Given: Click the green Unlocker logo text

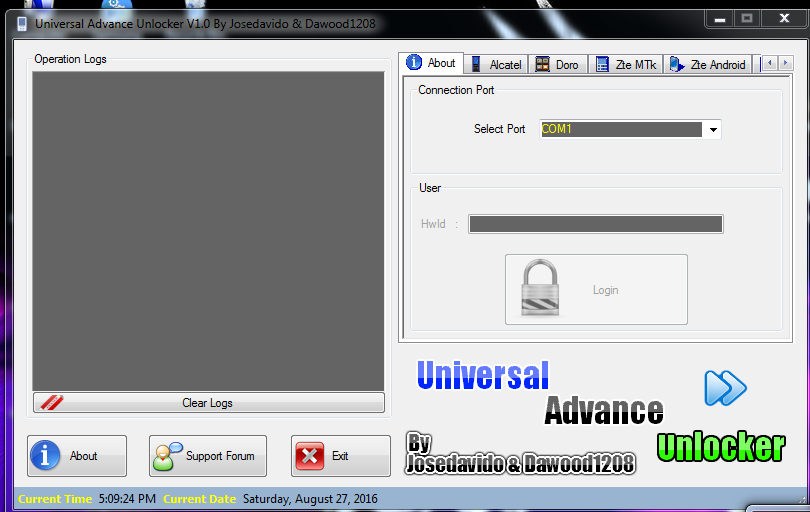Looking at the screenshot, I should tap(721, 446).
